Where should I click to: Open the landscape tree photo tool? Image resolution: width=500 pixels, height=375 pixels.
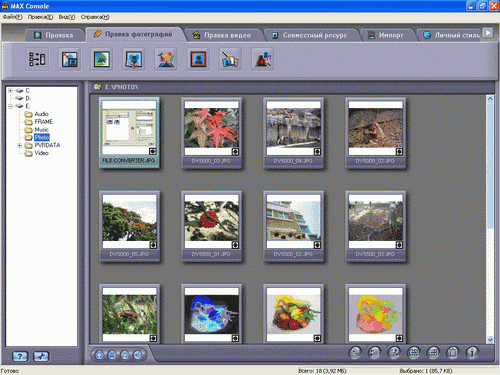[x=102, y=59]
